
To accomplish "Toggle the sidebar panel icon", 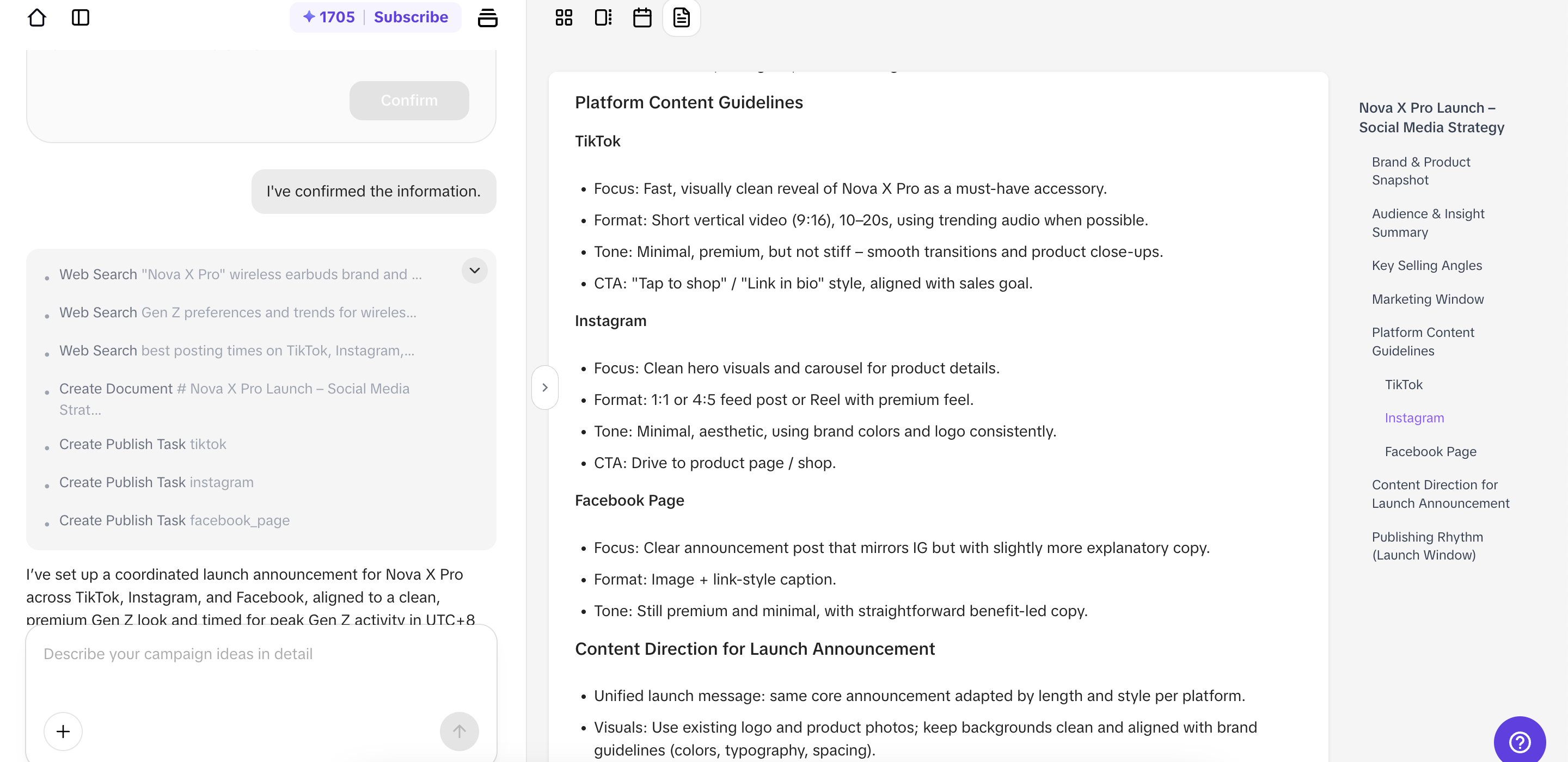I will 81,17.
